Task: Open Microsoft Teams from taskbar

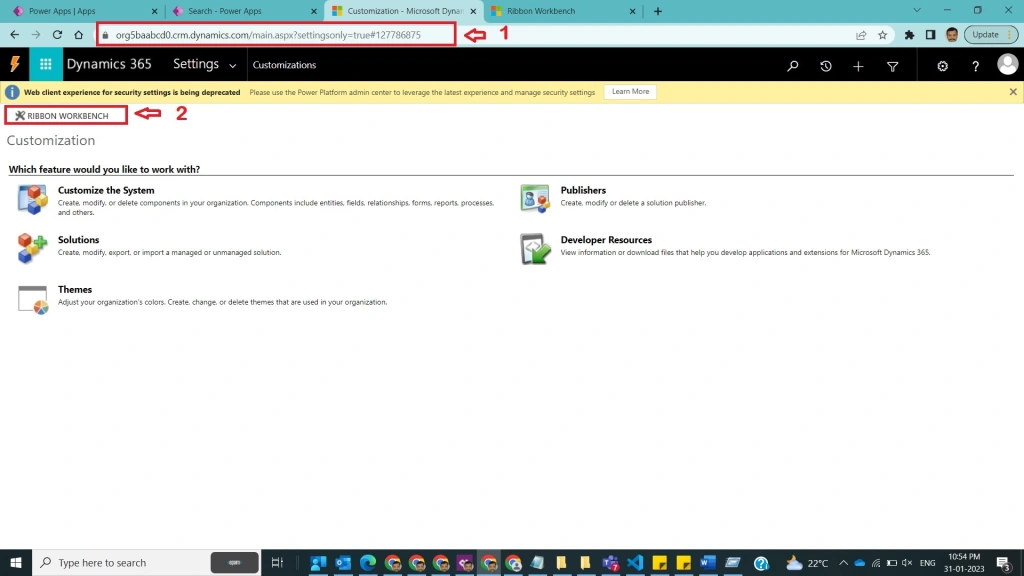Action: coord(611,562)
